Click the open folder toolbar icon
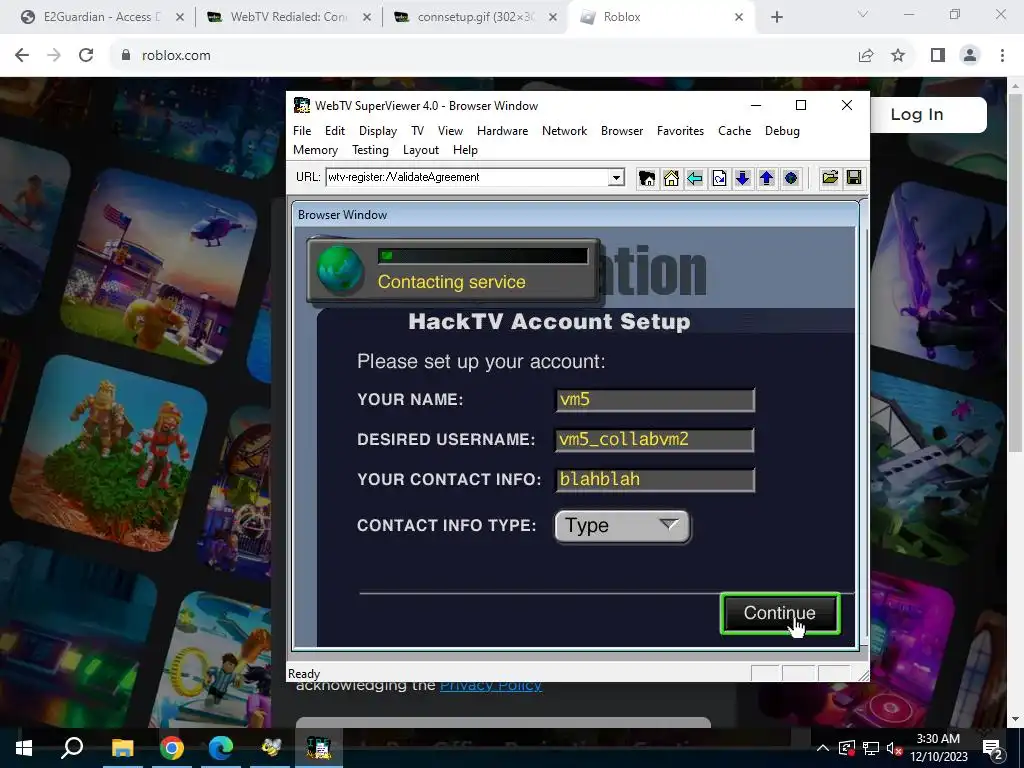 829,178
